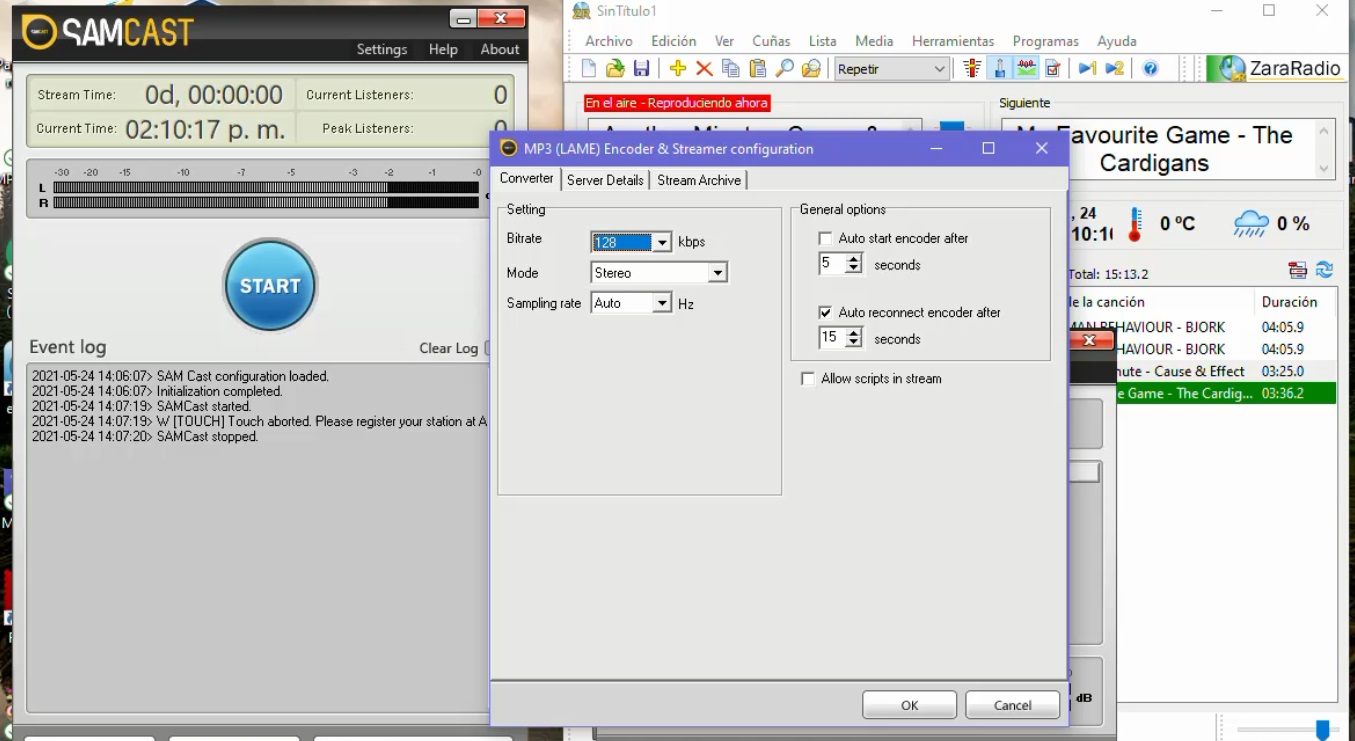Click the blue refresh arrows icon above playlist

1324,270
